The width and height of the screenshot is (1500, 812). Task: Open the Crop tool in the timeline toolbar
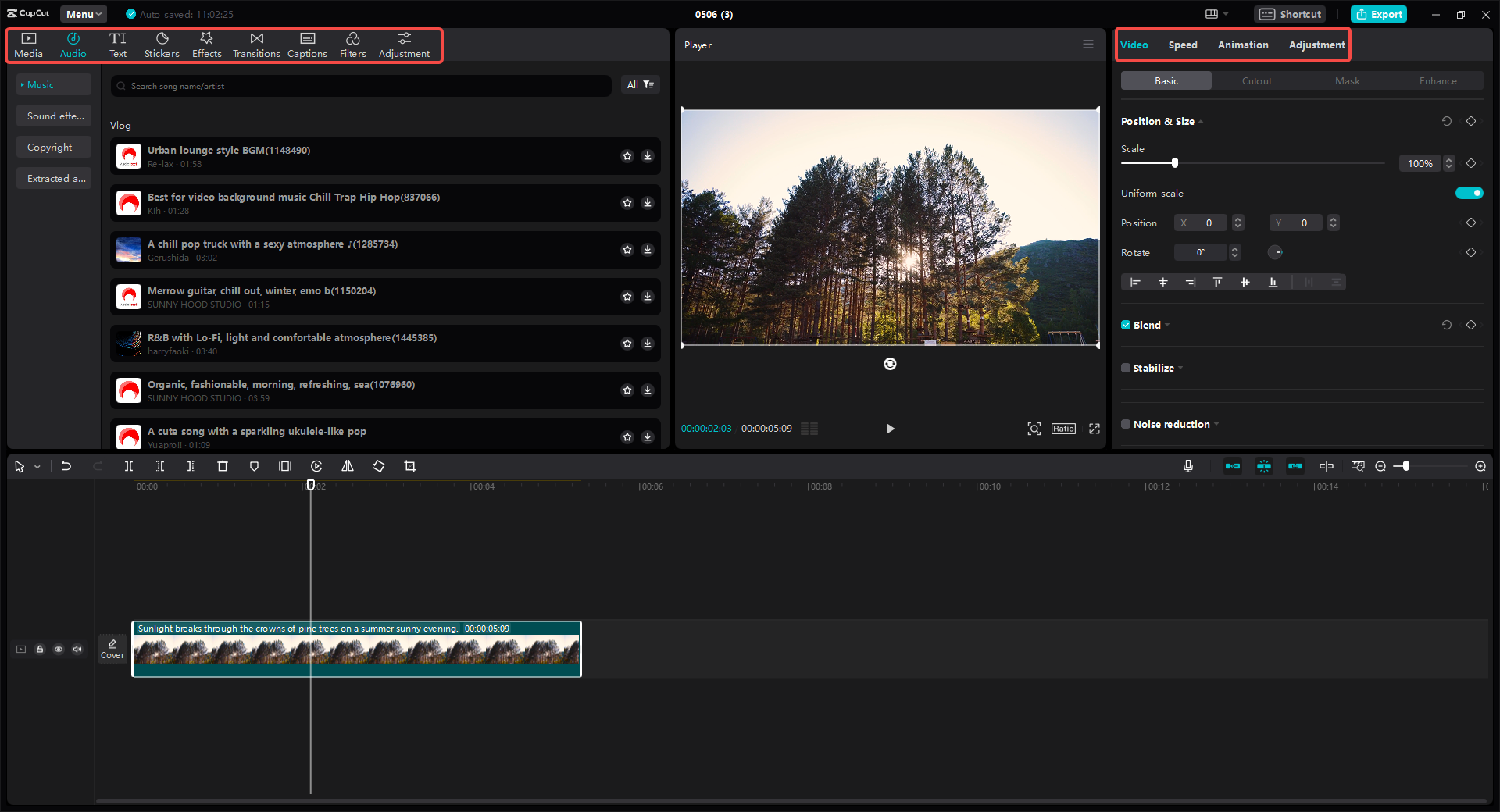[410, 466]
